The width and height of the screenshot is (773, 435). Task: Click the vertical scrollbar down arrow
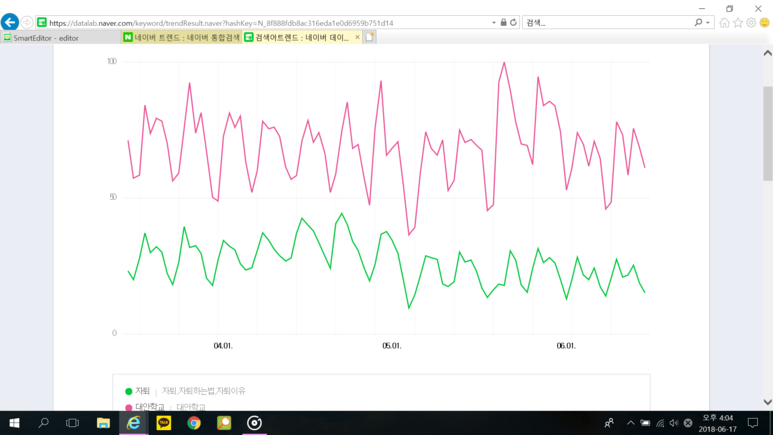[x=768, y=402]
